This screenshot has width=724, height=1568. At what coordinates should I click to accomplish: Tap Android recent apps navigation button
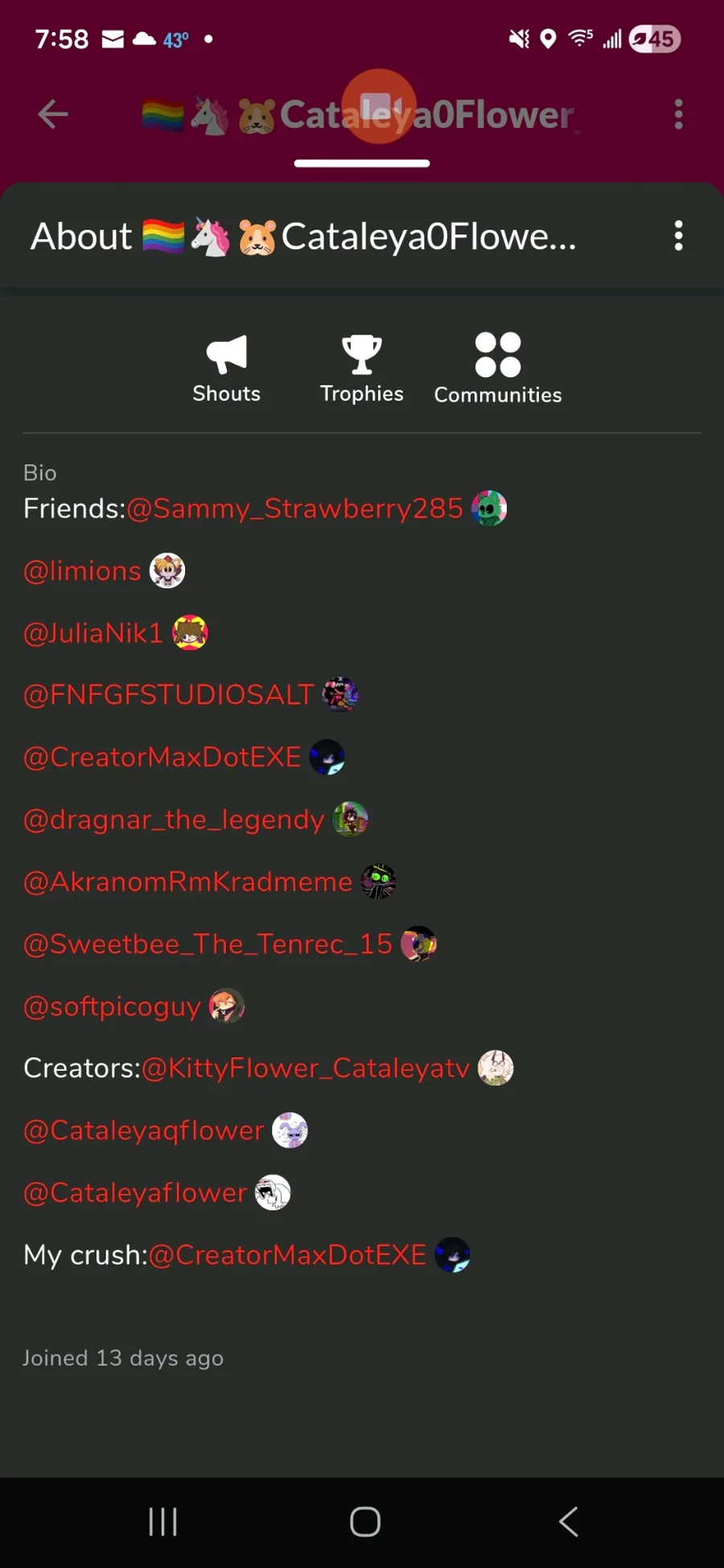[x=162, y=1521]
